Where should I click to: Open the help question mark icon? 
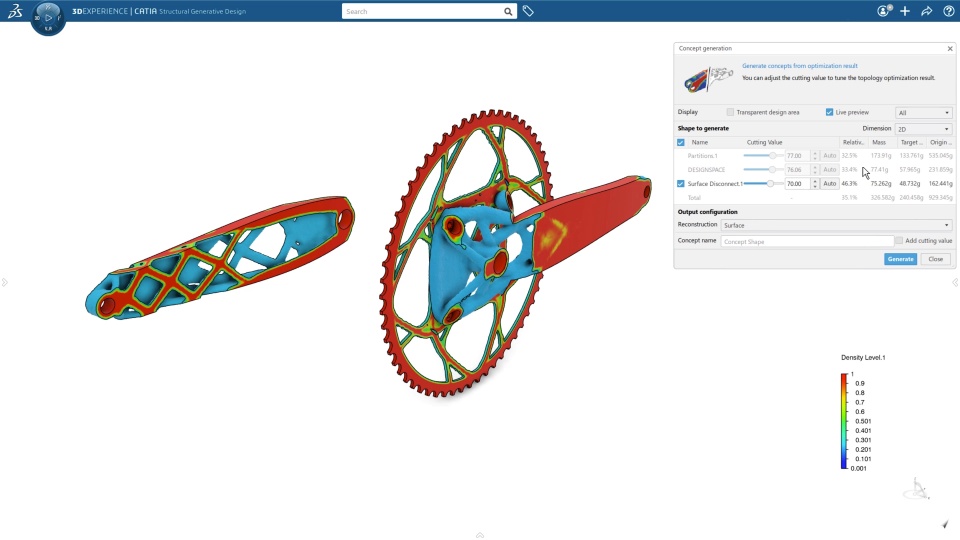click(948, 11)
